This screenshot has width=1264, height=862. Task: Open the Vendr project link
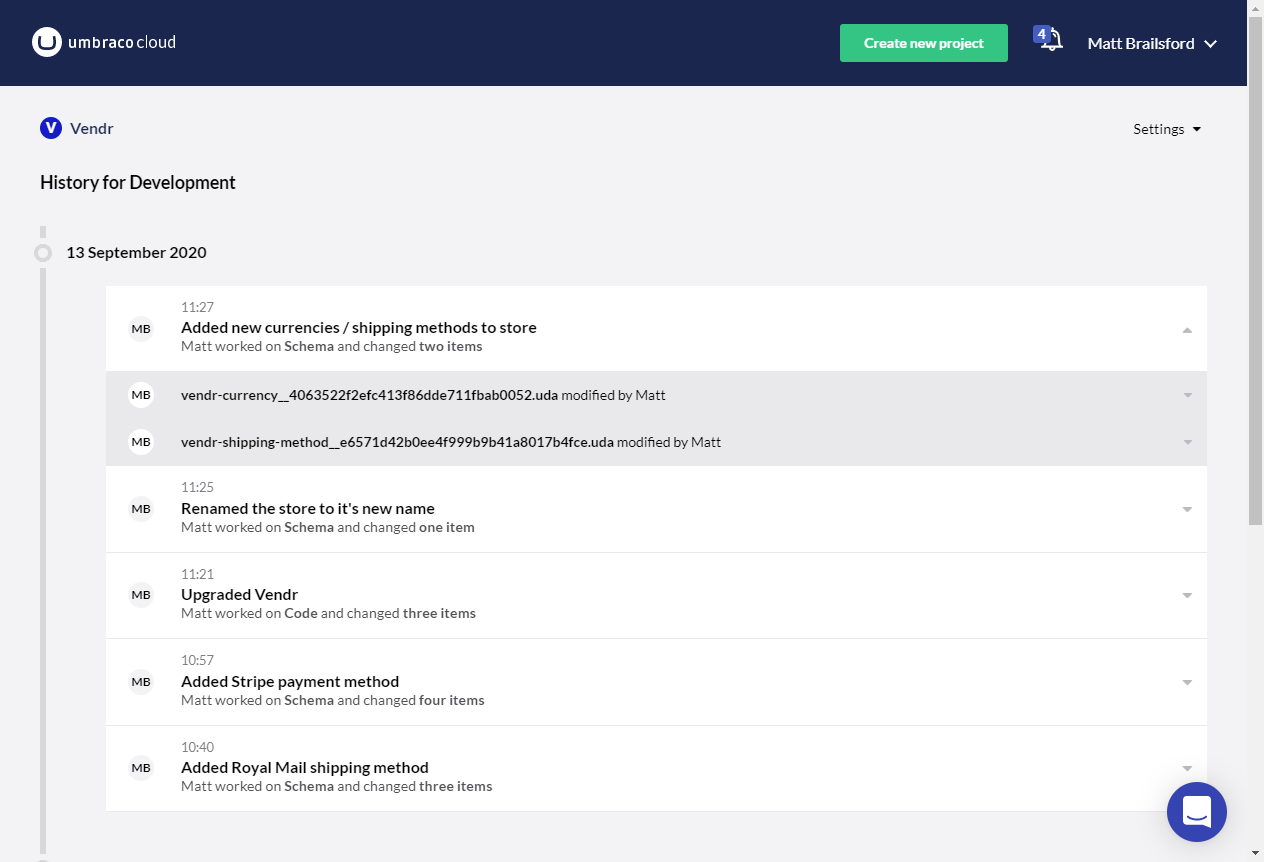(91, 128)
